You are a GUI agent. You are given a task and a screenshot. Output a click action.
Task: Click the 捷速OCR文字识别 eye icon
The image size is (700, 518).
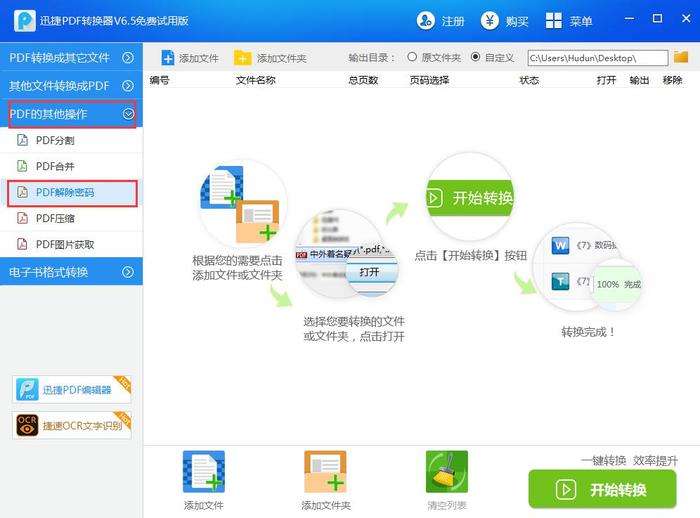pos(27,425)
